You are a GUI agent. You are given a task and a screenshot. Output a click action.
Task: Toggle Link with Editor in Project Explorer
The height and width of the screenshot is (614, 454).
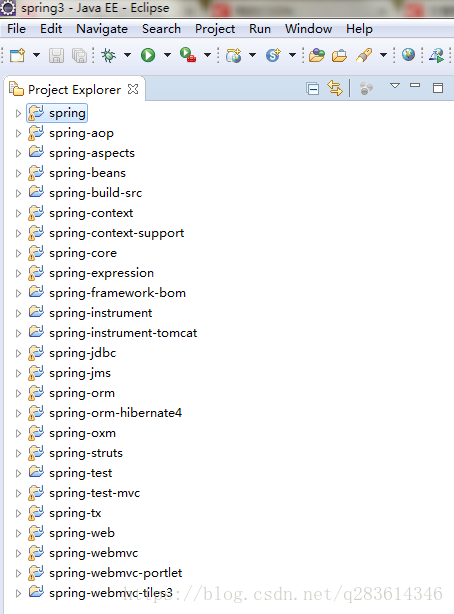coord(335,88)
